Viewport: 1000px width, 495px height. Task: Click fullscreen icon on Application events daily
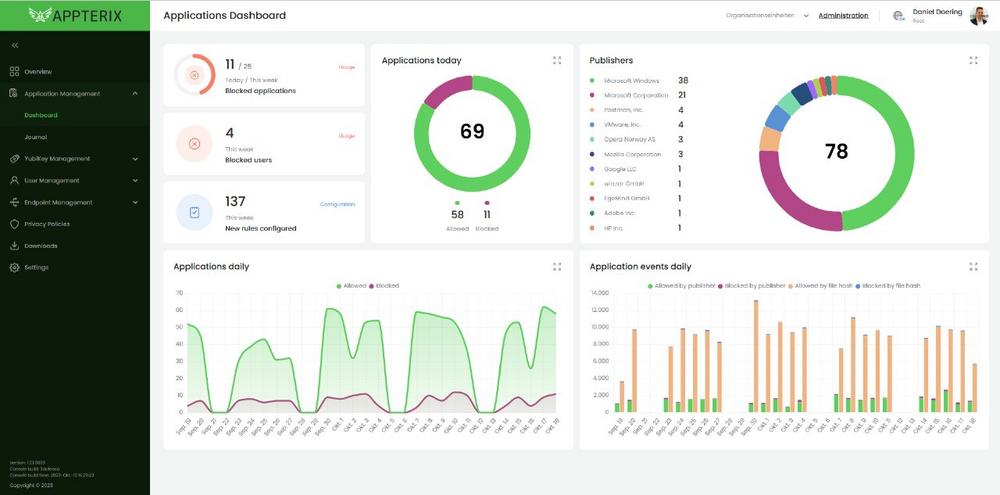[x=973, y=267]
